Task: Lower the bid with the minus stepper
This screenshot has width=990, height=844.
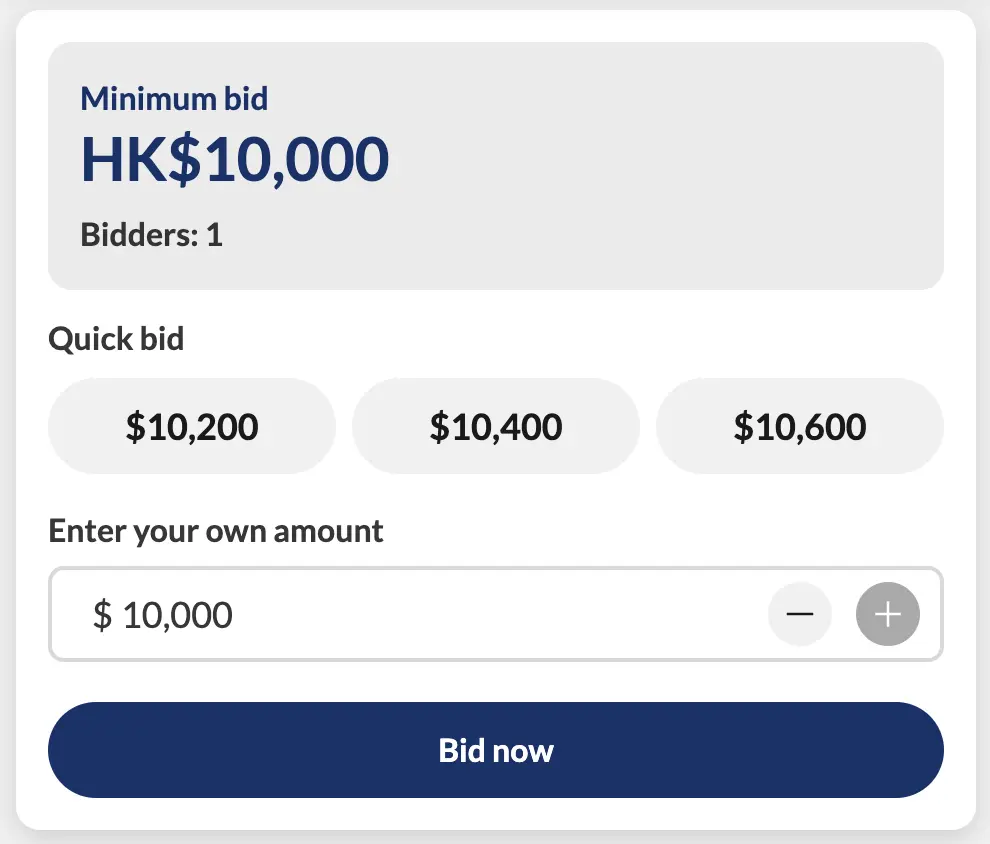Action: click(799, 614)
